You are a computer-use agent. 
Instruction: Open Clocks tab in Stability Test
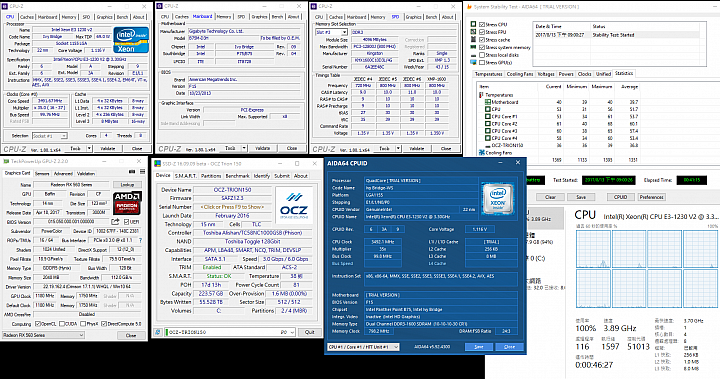[x=584, y=74]
